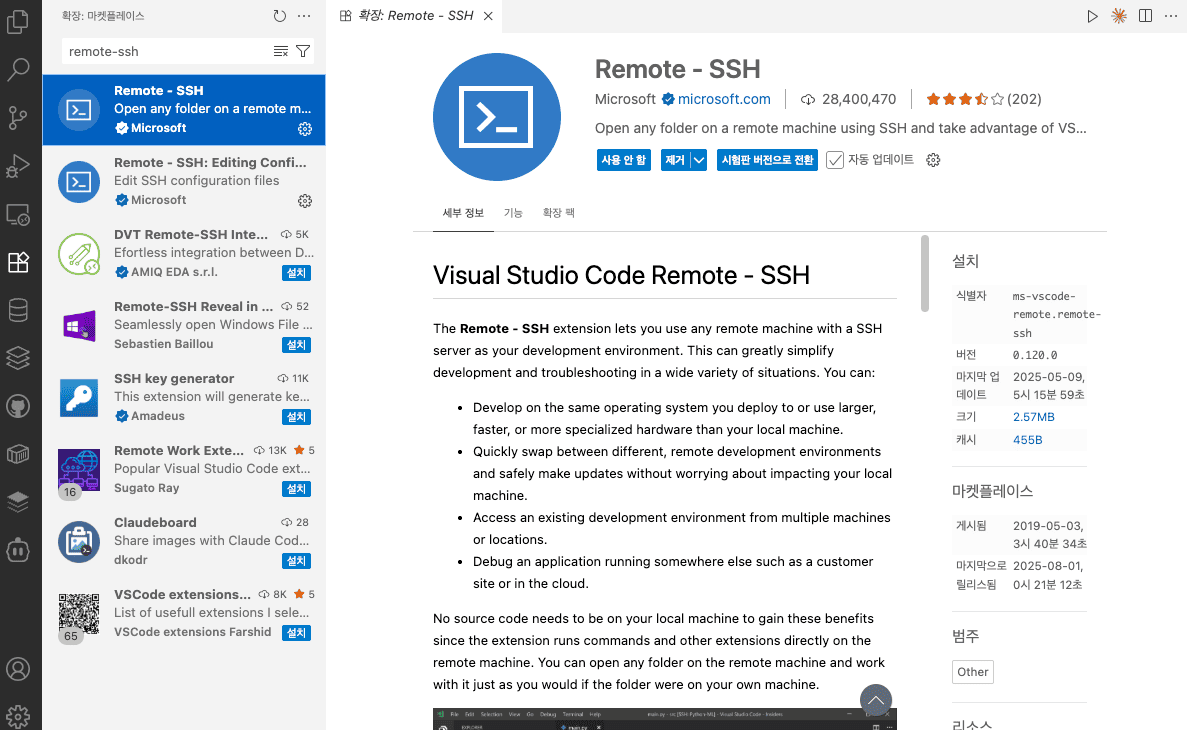Open the marketplace more actions menu
This screenshot has height=730, width=1187.
pos(304,16)
